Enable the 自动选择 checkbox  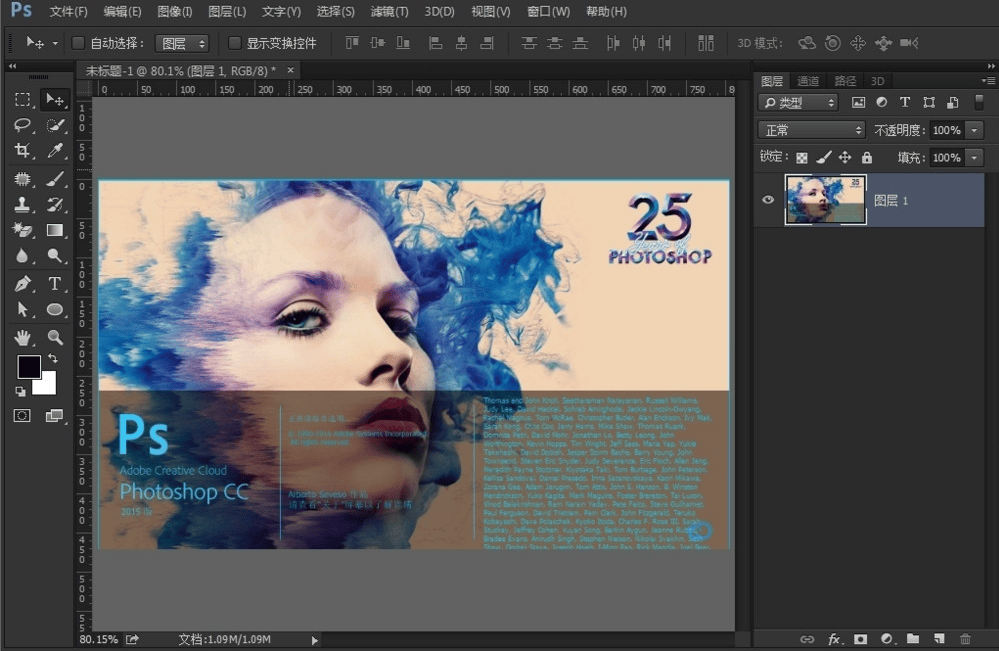click(78, 43)
